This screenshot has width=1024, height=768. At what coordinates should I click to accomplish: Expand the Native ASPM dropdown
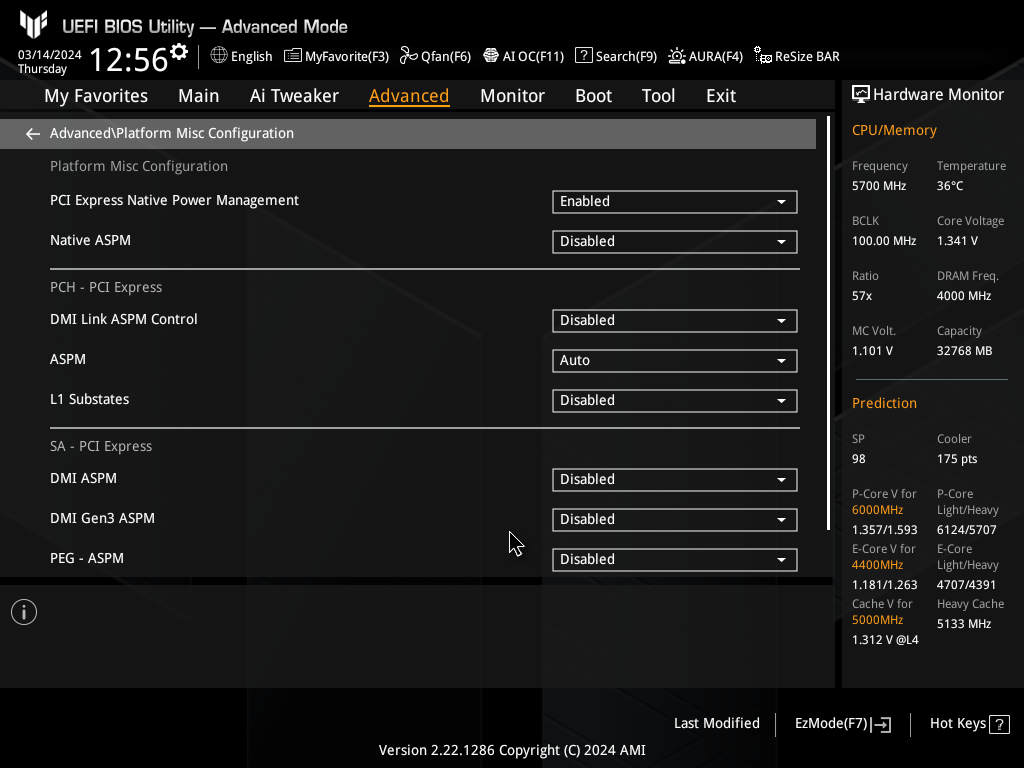click(674, 241)
